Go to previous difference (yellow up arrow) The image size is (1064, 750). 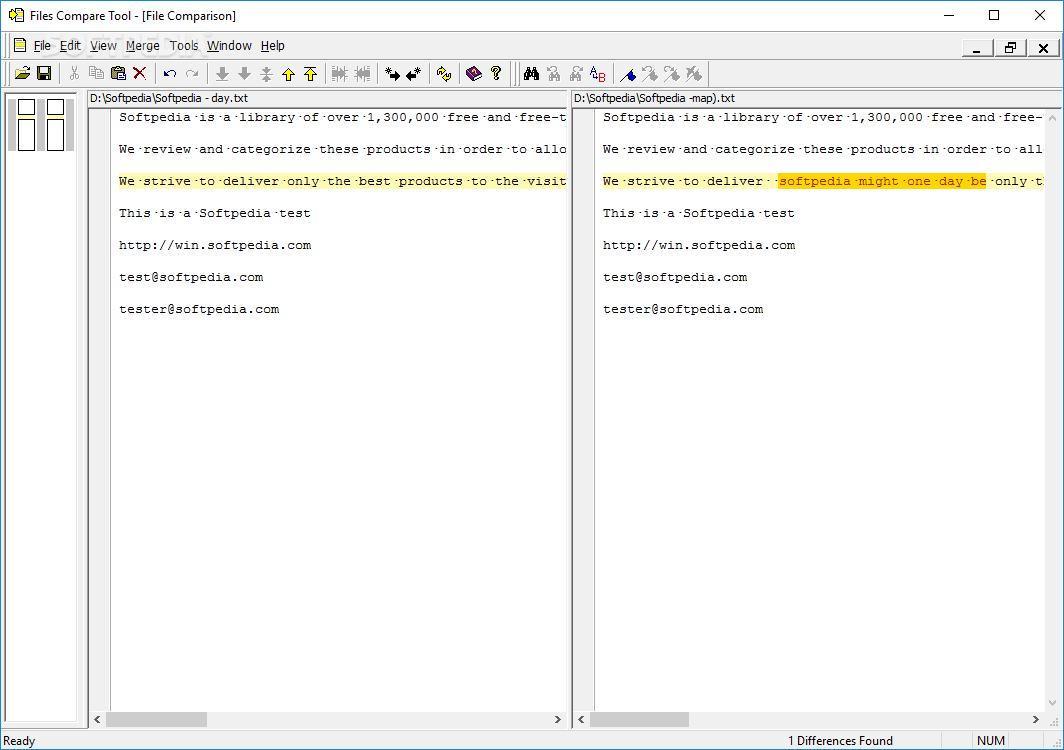click(x=288, y=74)
